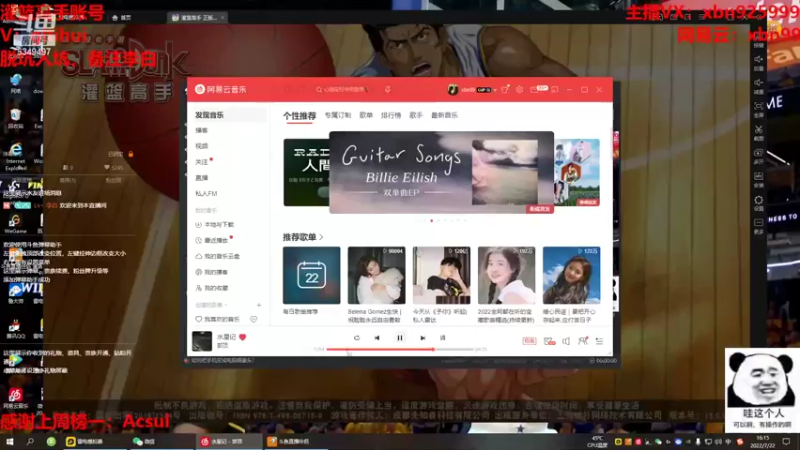Select 歌单 tab
800x450 pixels.
[366, 115]
